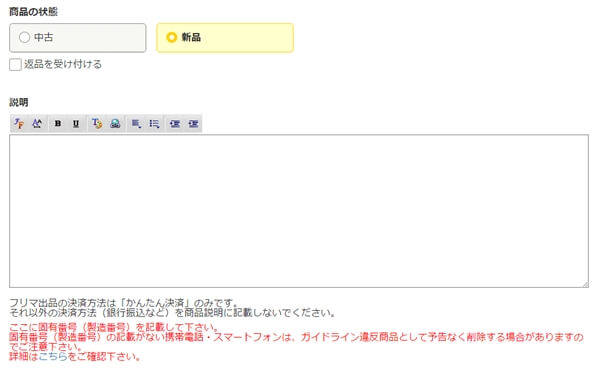Image resolution: width=600 pixels, height=372 pixels.
Task: Insert a hyperlink via the link icon
Action: 115,124
